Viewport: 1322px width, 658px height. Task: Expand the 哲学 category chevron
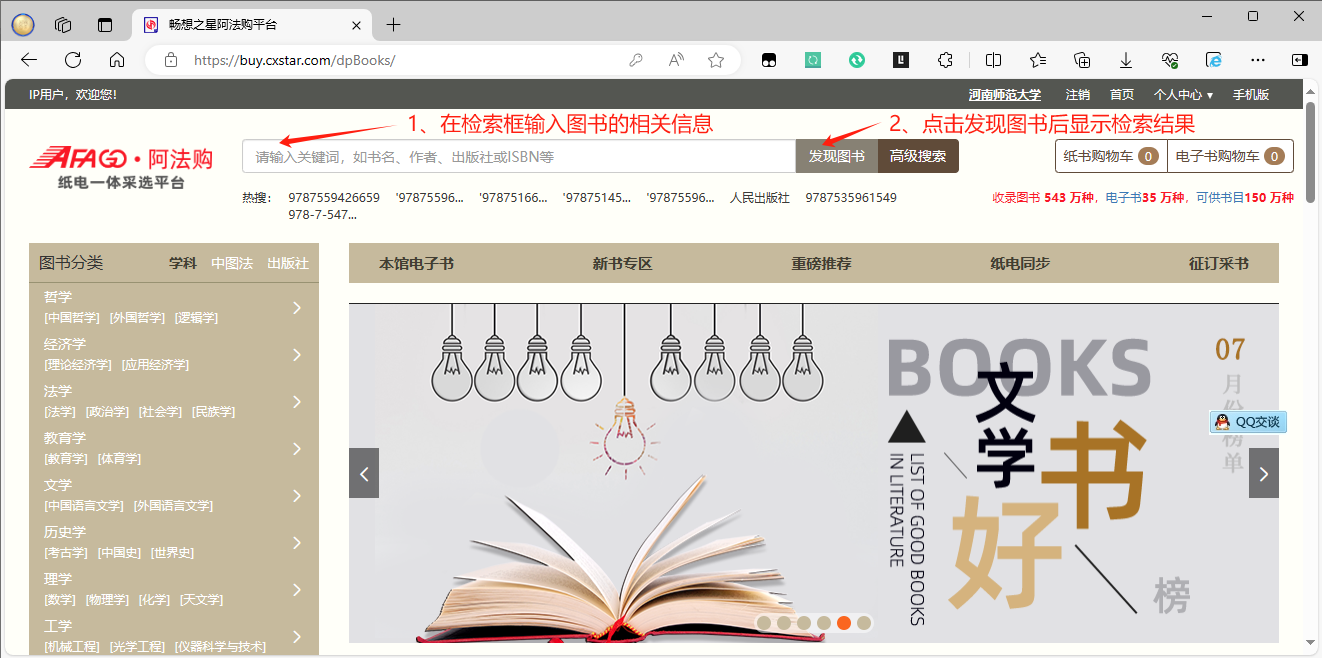tap(297, 308)
